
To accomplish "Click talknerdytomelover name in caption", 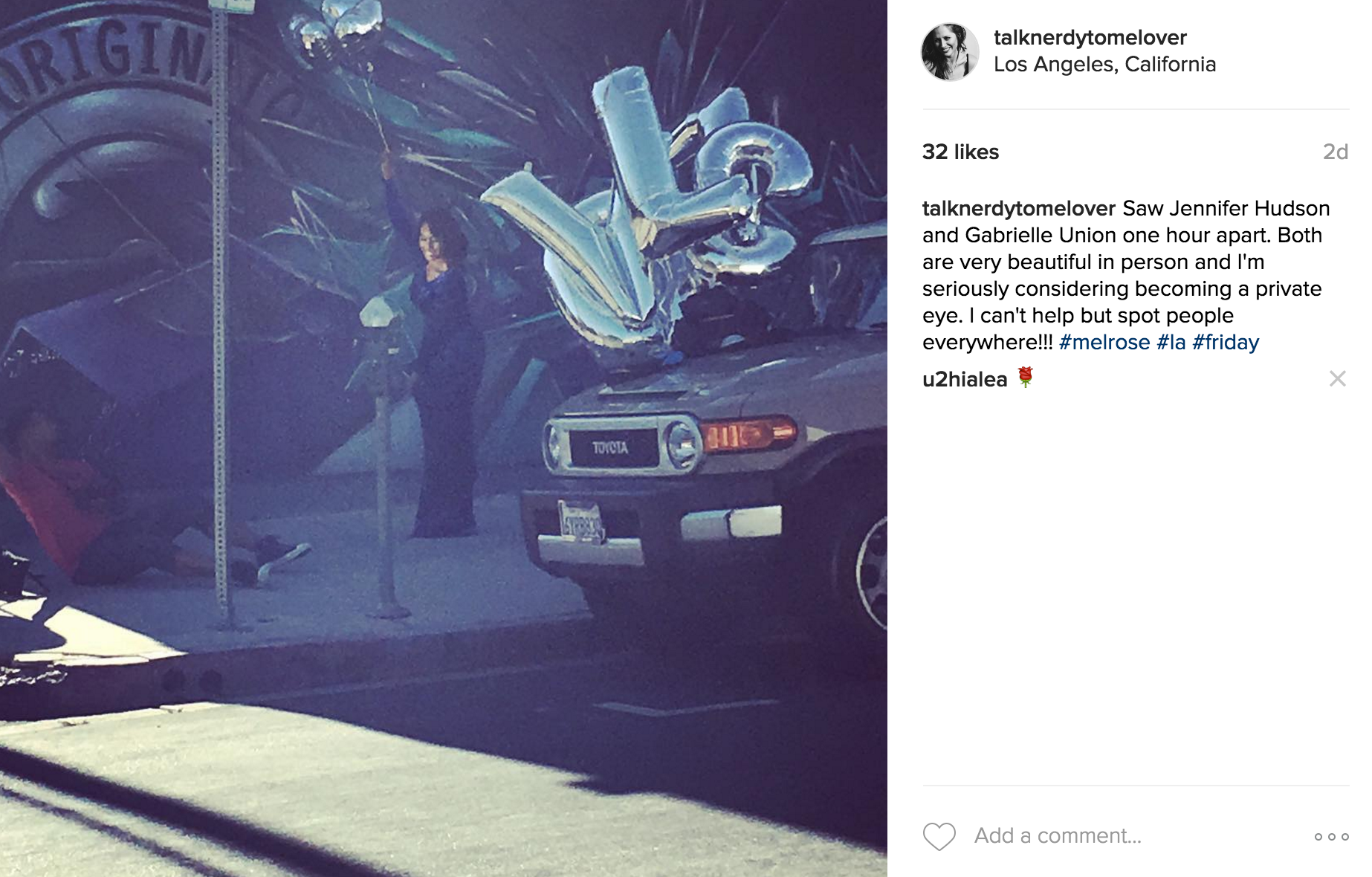I will point(1018,208).
